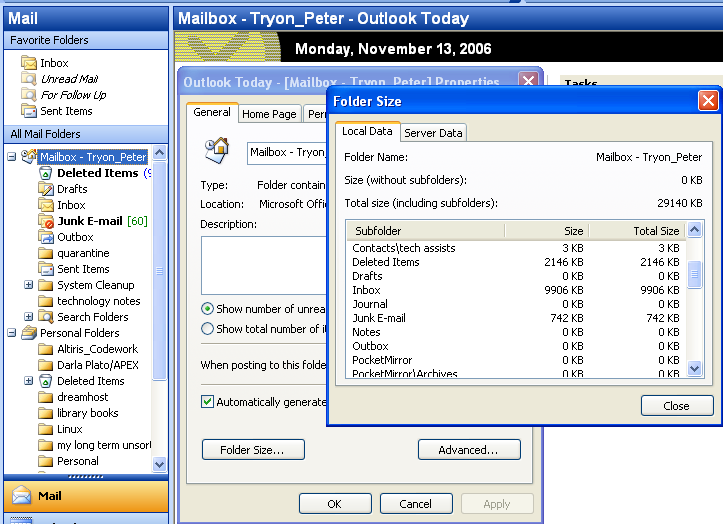Select the For Follow Up folder icon
This screenshot has width=723, height=524.
[28, 95]
